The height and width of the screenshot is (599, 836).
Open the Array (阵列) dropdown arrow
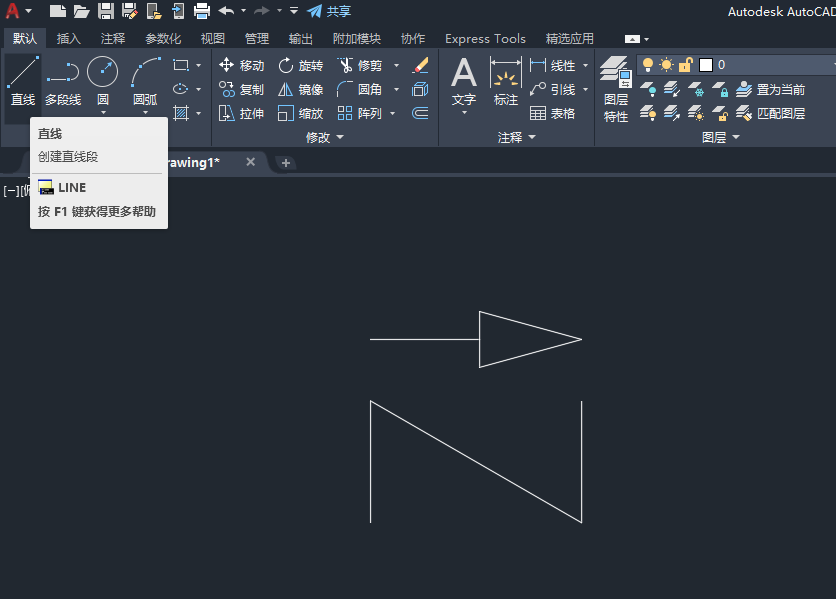393,114
